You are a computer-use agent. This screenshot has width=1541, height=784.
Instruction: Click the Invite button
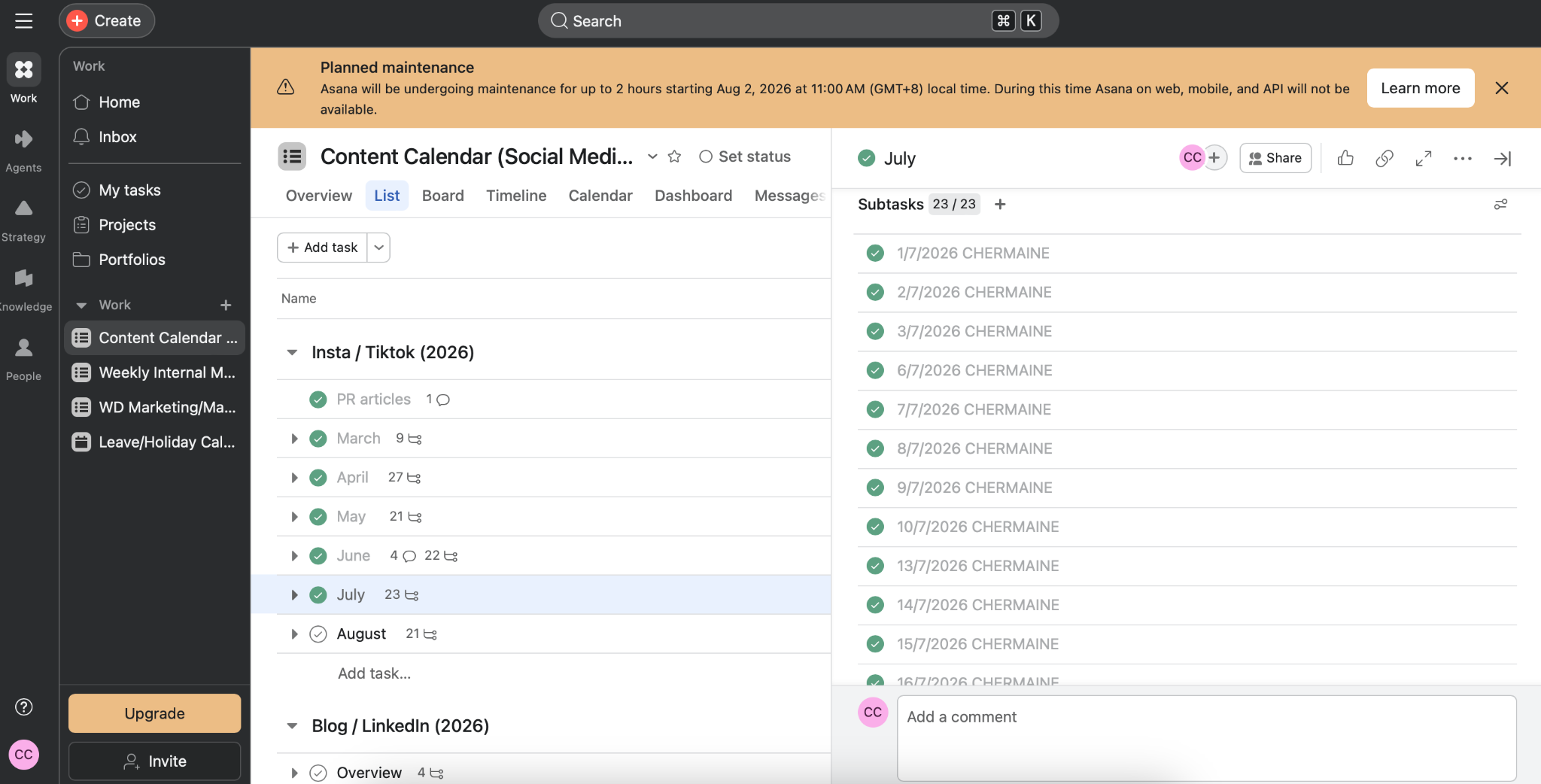coord(154,761)
